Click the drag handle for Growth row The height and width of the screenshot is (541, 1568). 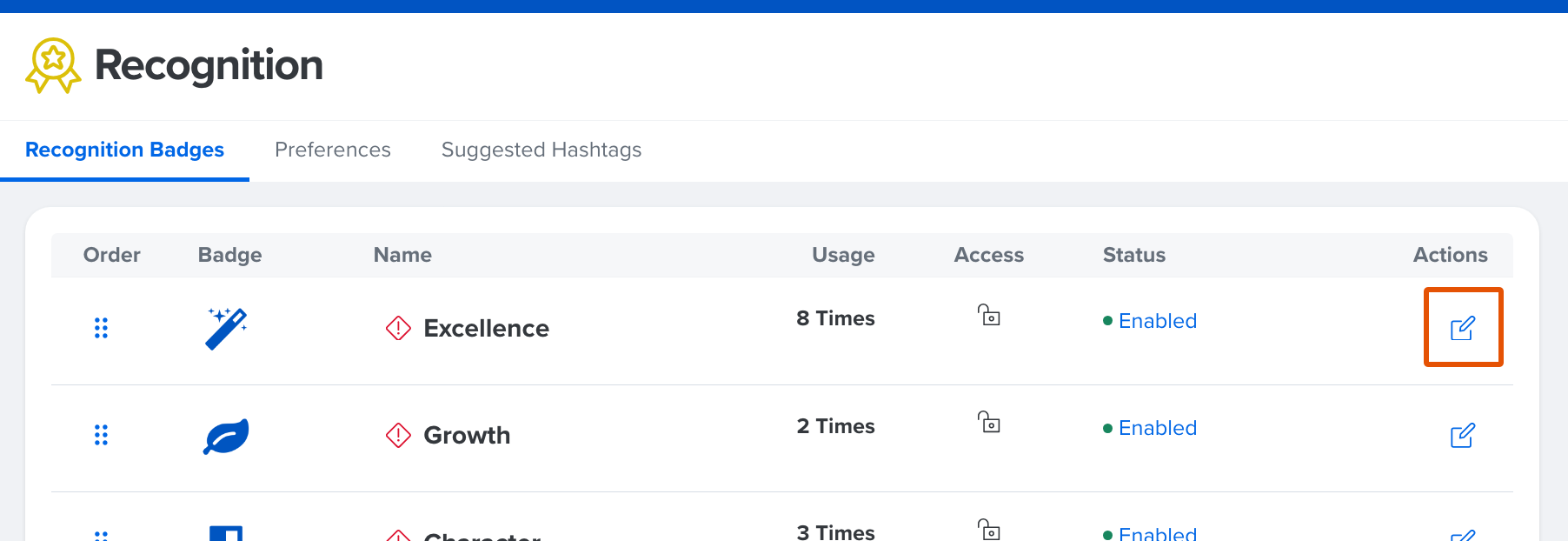coord(101,435)
